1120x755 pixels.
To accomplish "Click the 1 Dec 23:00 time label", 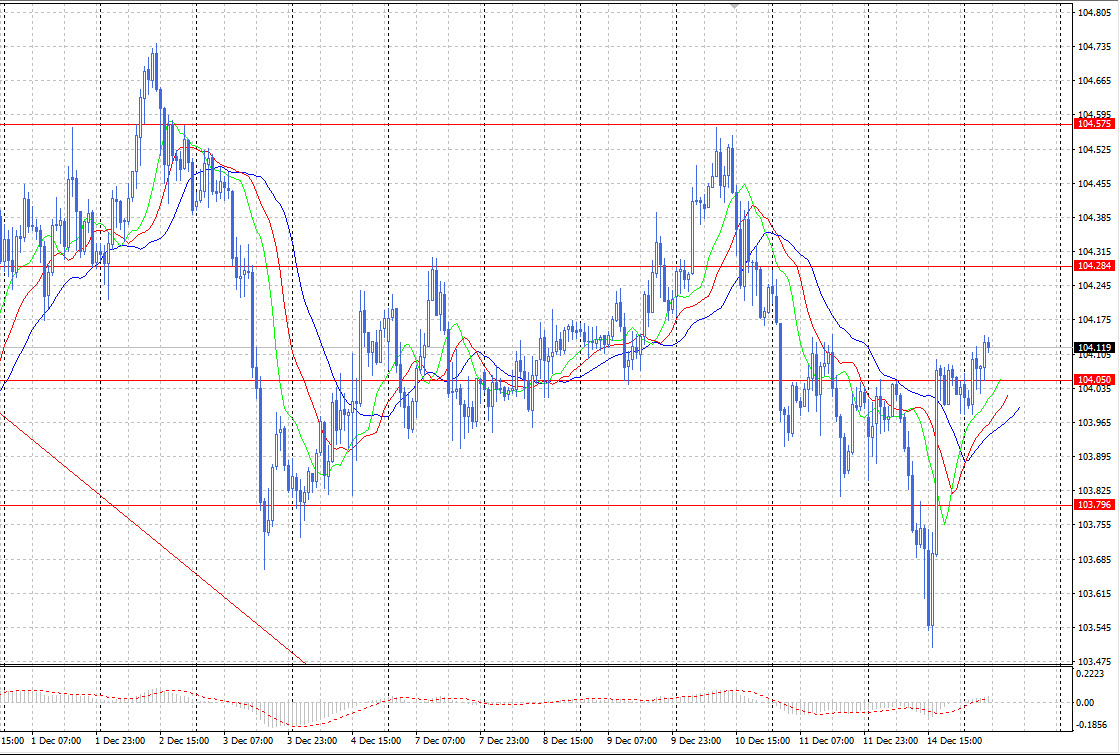I will pos(121,741).
